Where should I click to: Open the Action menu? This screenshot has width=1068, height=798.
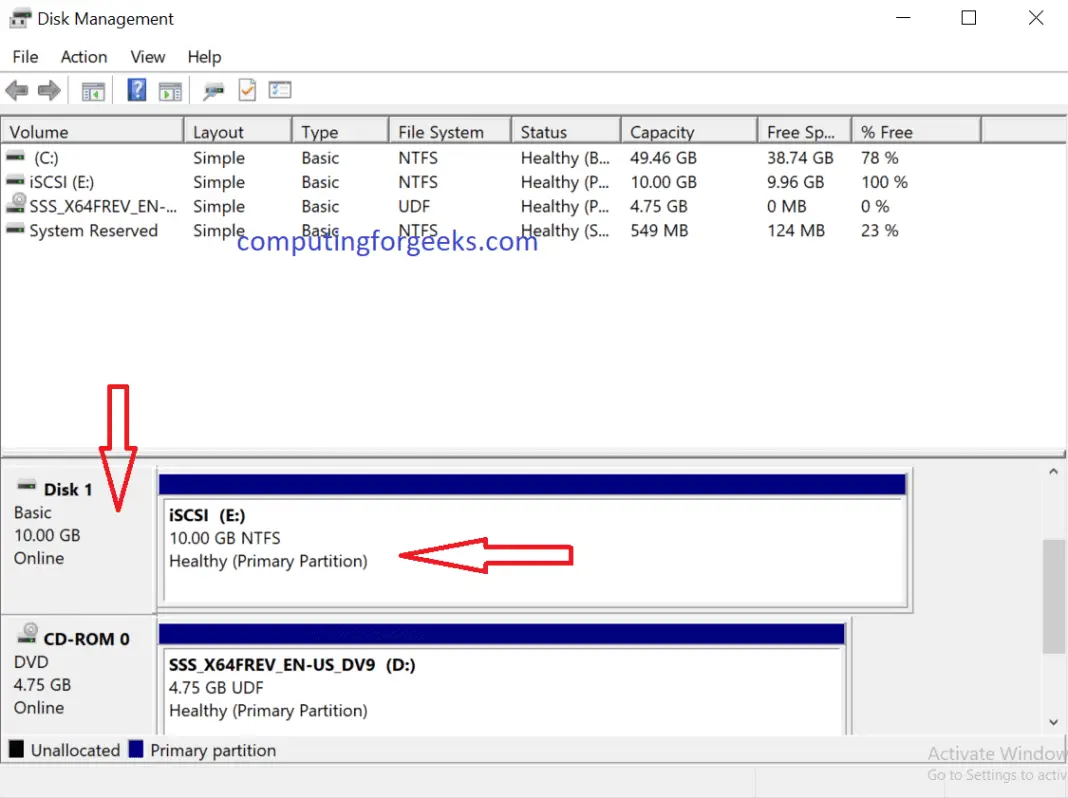83,57
